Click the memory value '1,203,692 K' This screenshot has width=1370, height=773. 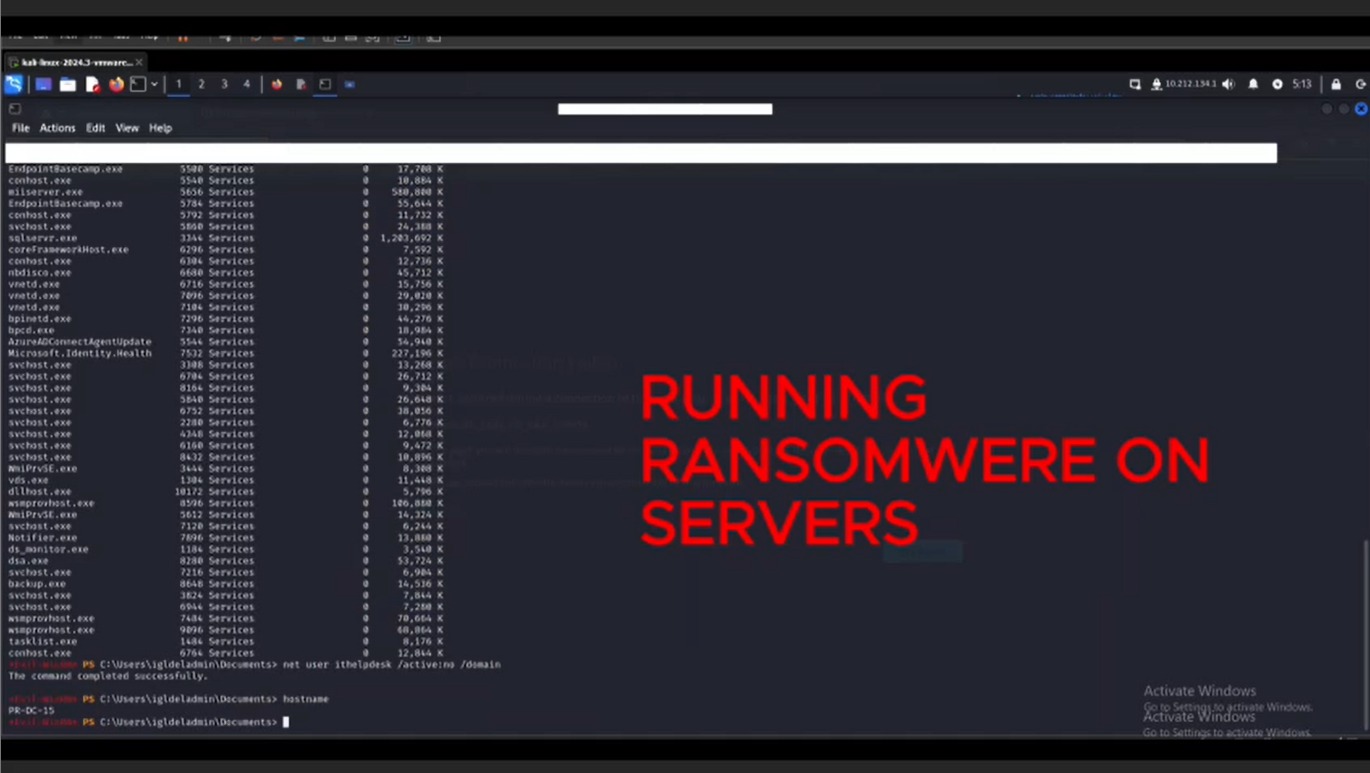412,238
